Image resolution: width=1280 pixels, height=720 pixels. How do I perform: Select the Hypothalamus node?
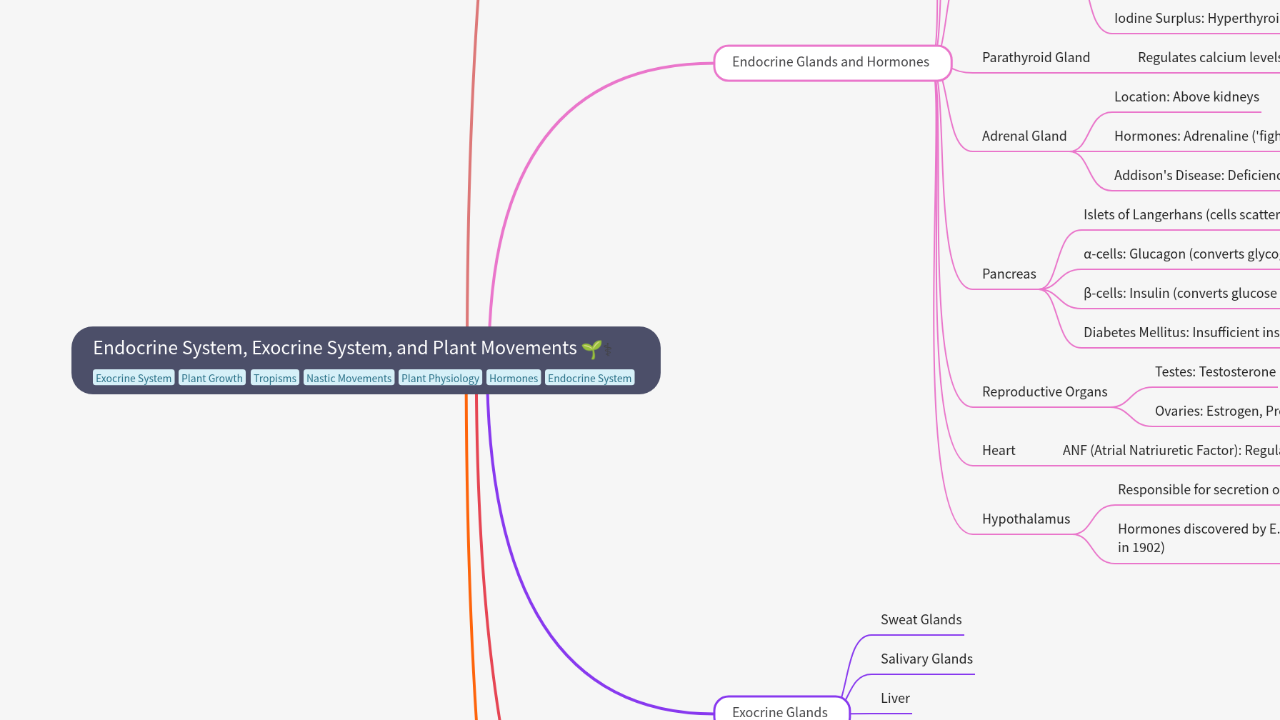click(x=1026, y=519)
